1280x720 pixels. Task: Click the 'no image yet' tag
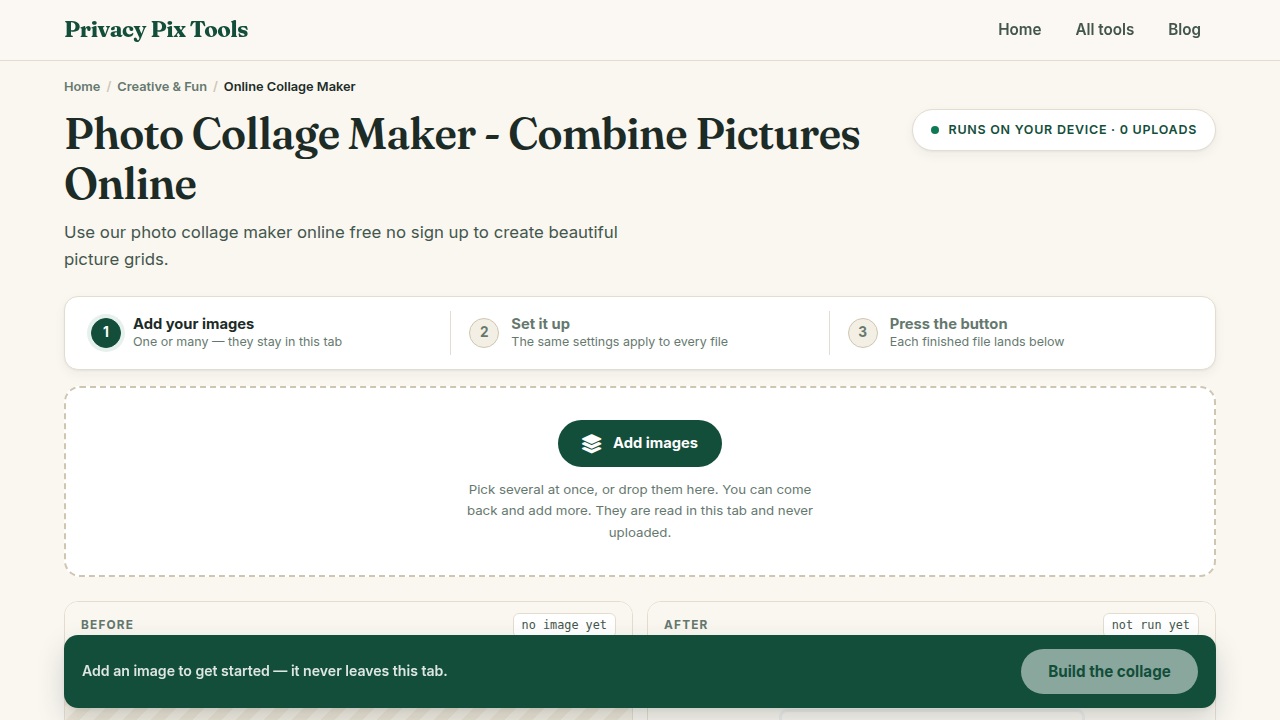(x=564, y=625)
